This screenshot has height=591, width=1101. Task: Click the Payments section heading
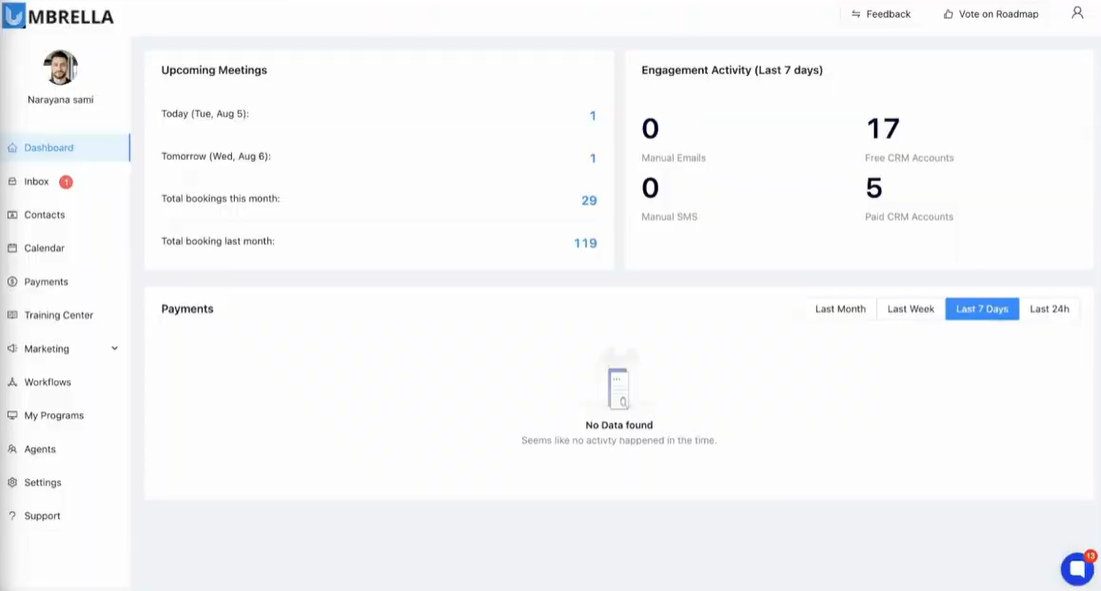187,309
